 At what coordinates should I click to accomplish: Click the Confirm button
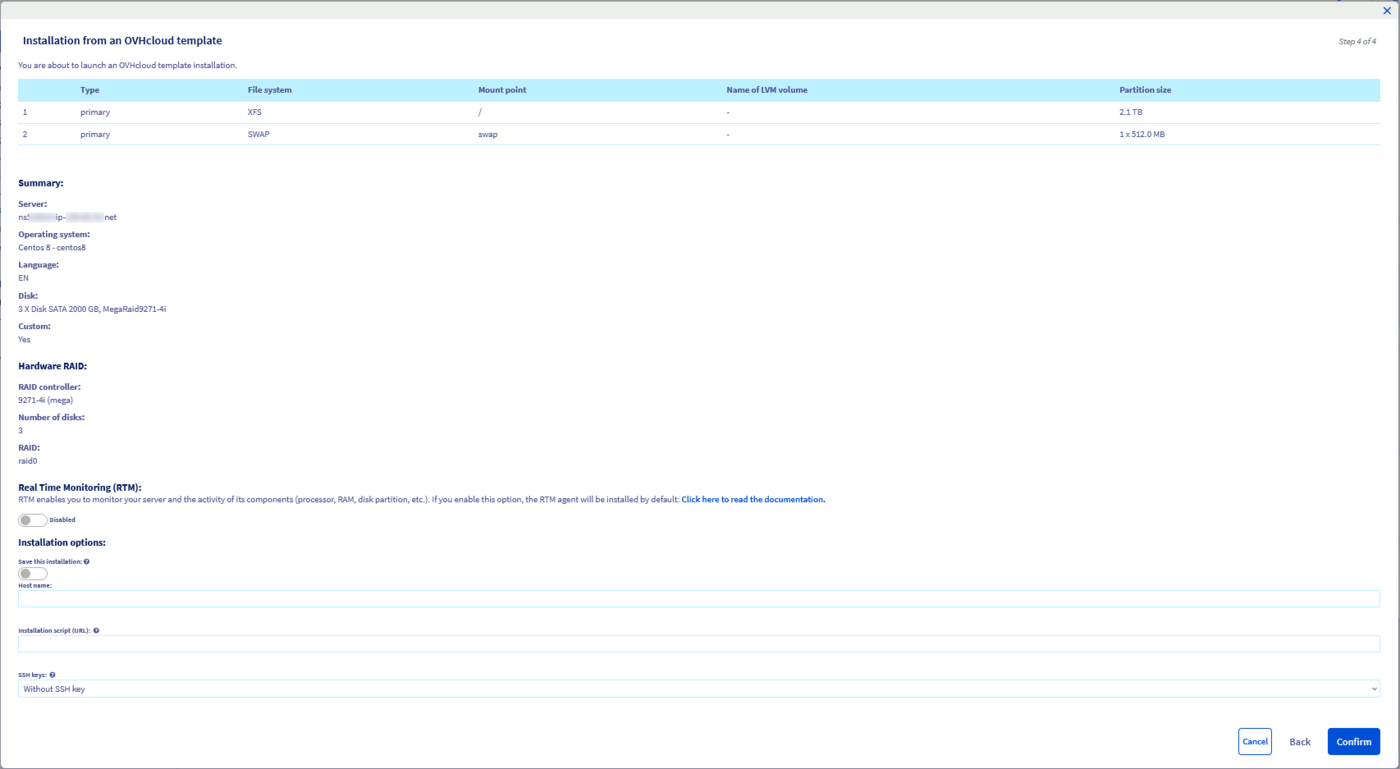click(1353, 742)
